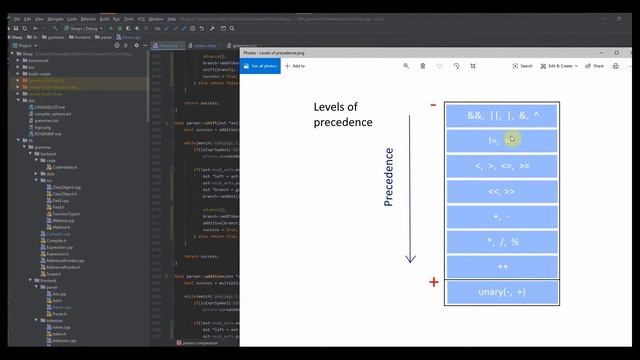
Task: Select Ast.cpp in project tree
Action: click(x=56, y=294)
